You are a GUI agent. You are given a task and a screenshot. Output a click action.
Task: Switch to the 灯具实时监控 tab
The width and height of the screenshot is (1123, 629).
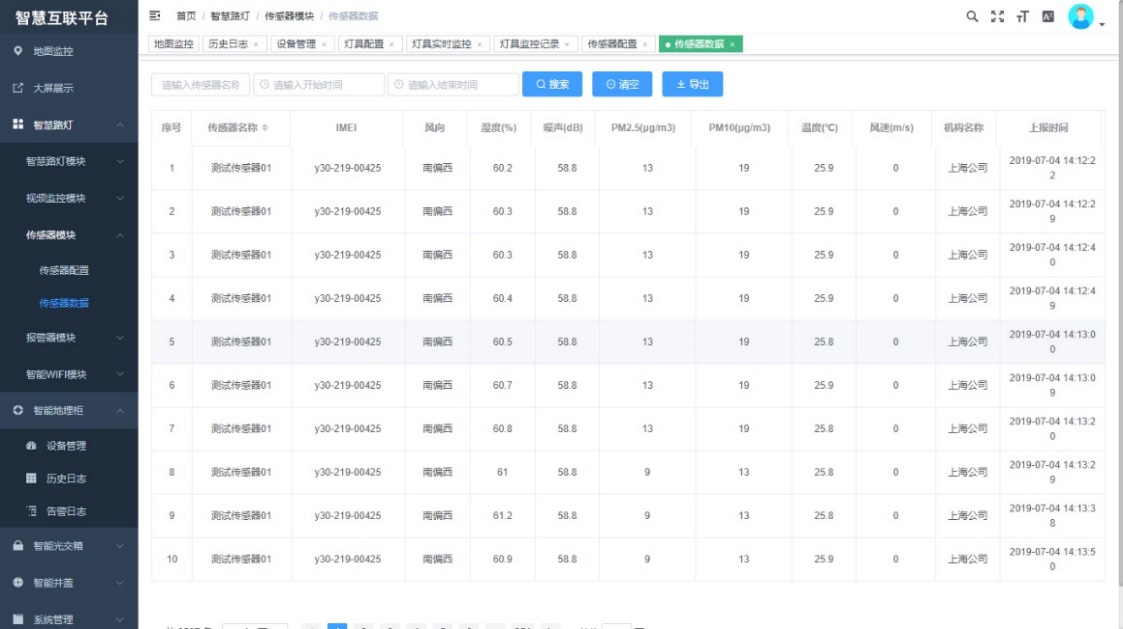[x=441, y=45]
